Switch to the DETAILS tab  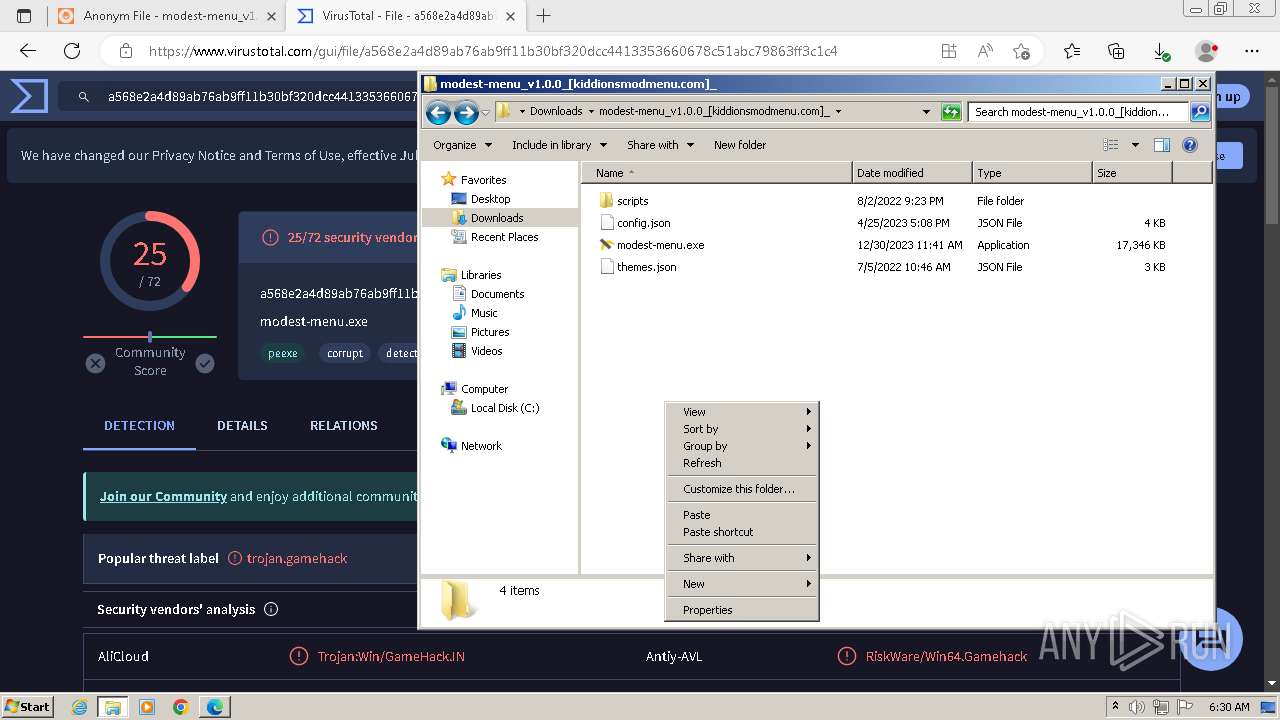point(242,426)
